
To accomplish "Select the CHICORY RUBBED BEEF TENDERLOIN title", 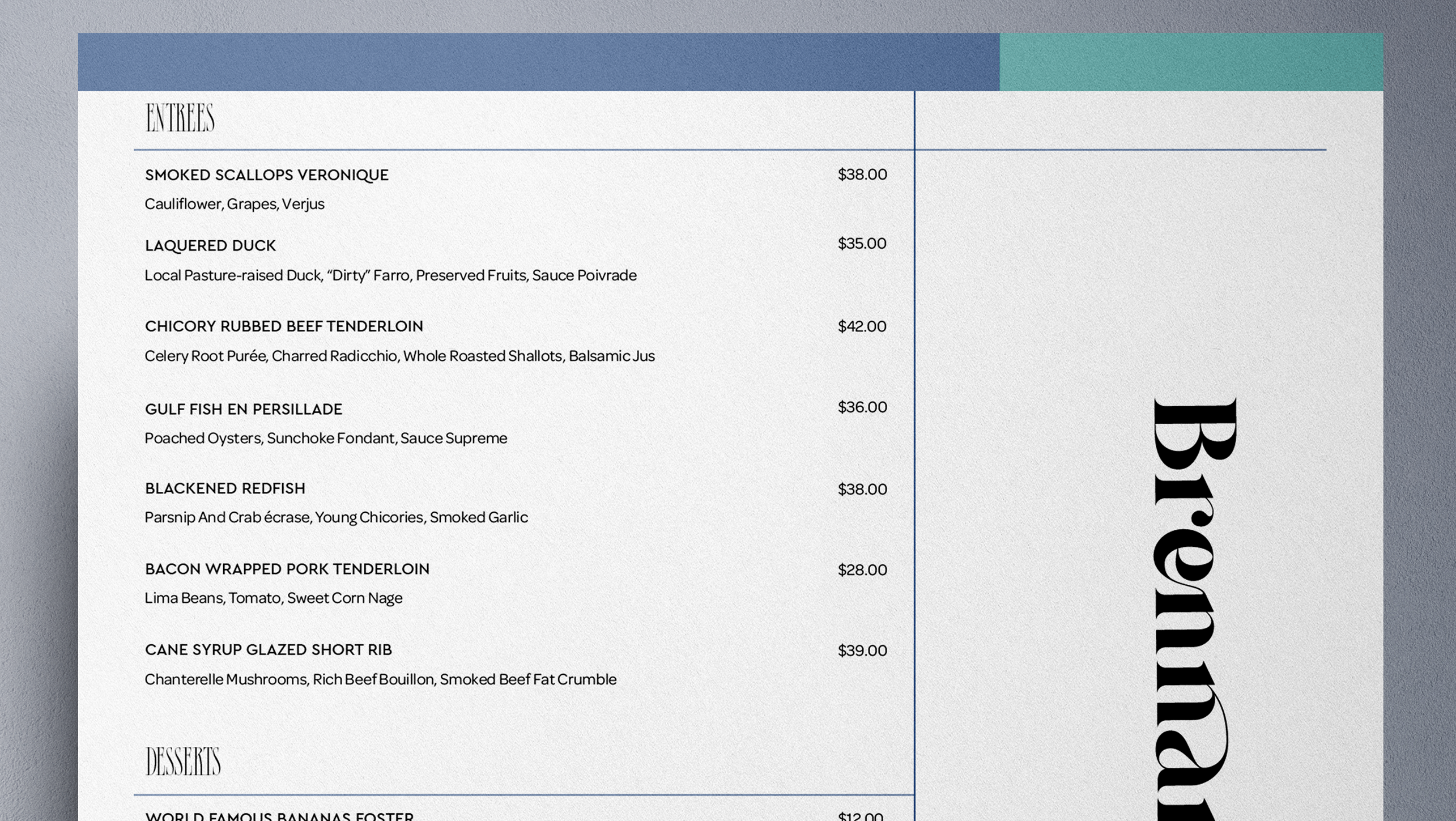I will tap(284, 326).
